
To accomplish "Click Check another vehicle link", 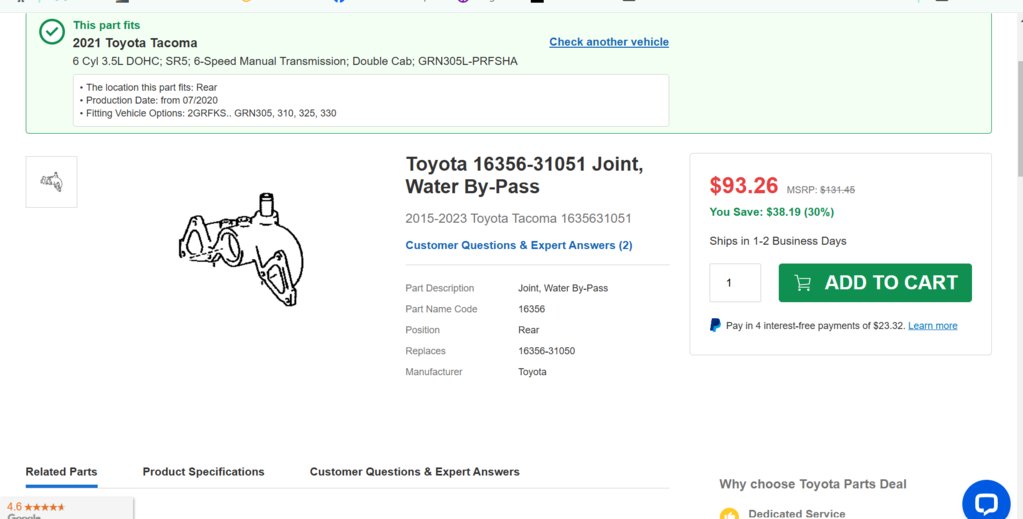I will pyautogui.click(x=609, y=42).
